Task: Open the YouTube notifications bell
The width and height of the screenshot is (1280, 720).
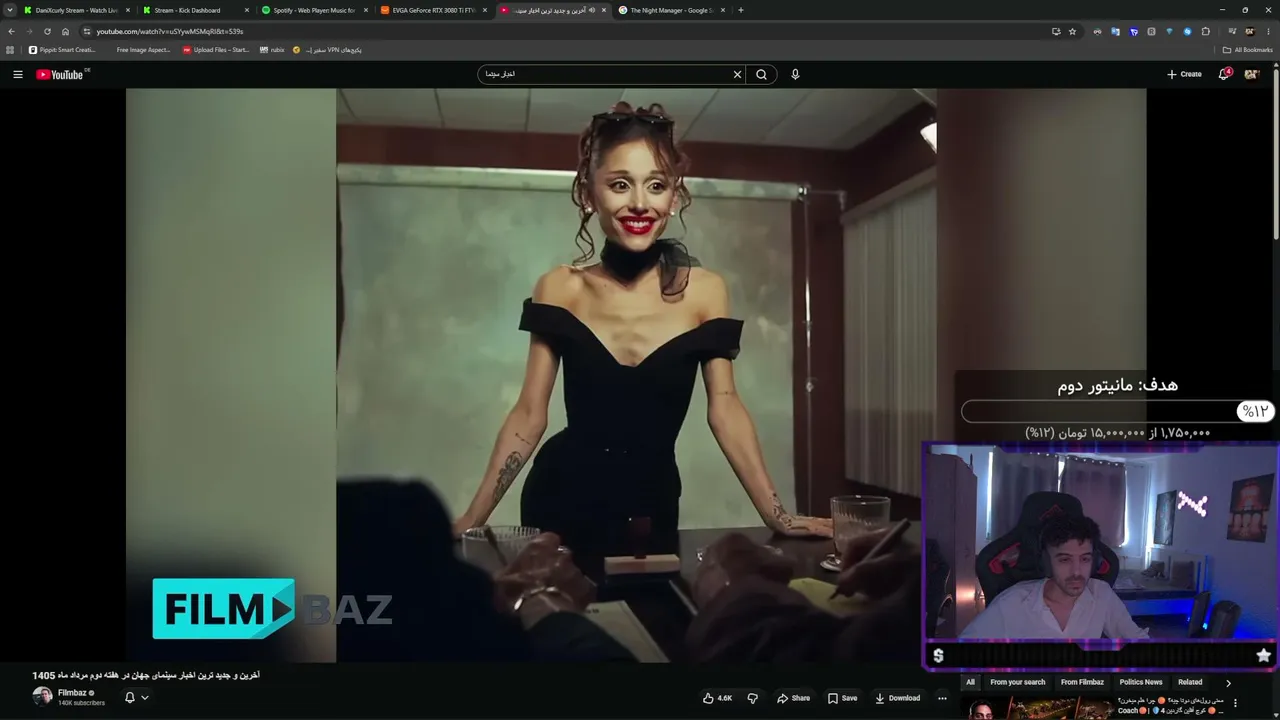Action: (x=1224, y=74)
